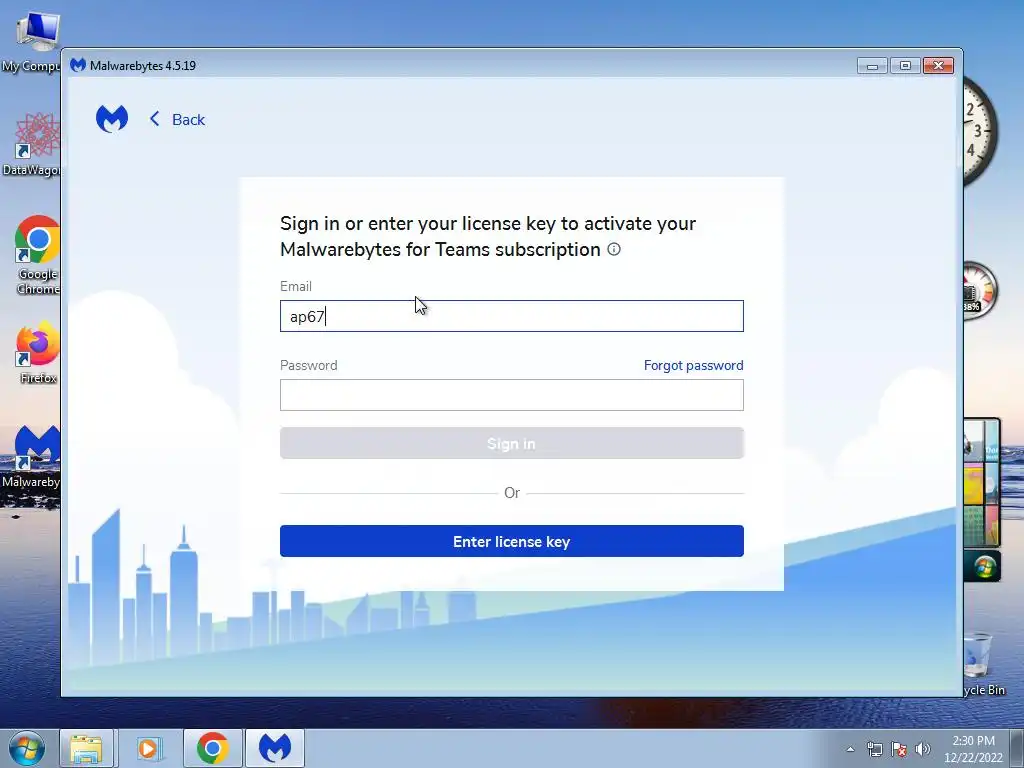Select the My Computer desktop icon
1024x768 pixels.
coord(31,42)
